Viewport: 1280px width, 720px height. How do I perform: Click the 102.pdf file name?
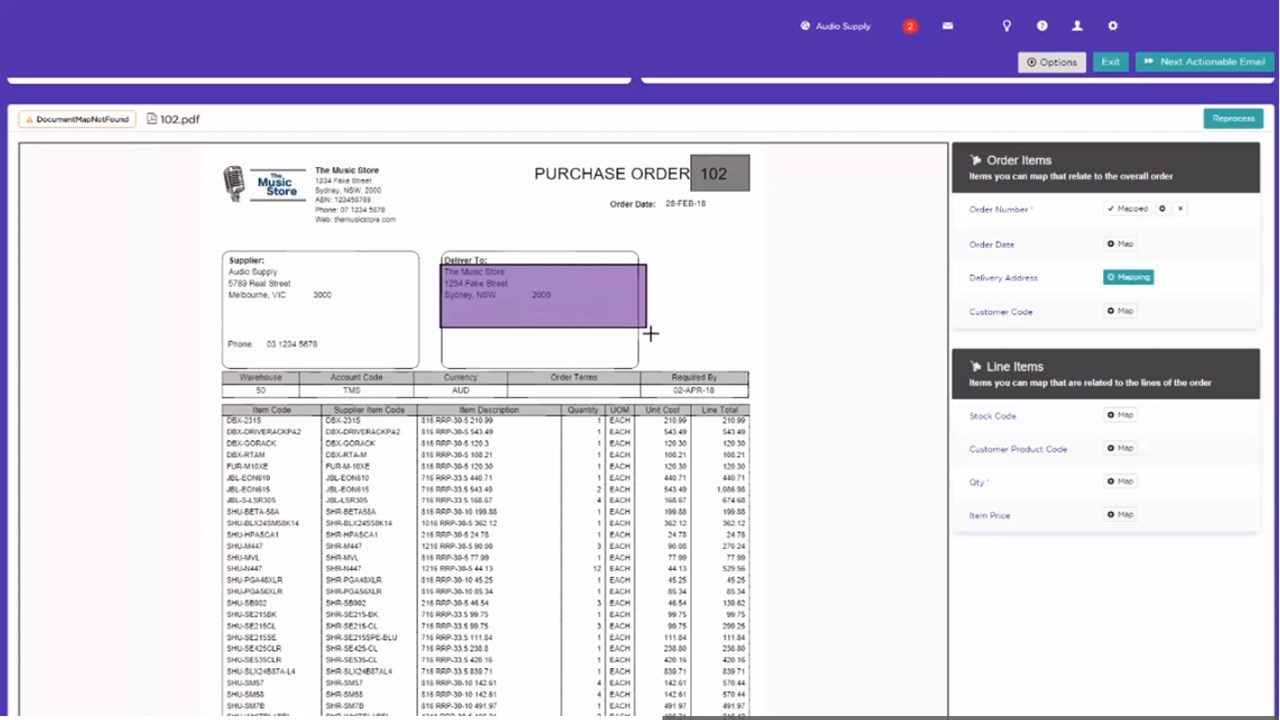click(180, 119)
